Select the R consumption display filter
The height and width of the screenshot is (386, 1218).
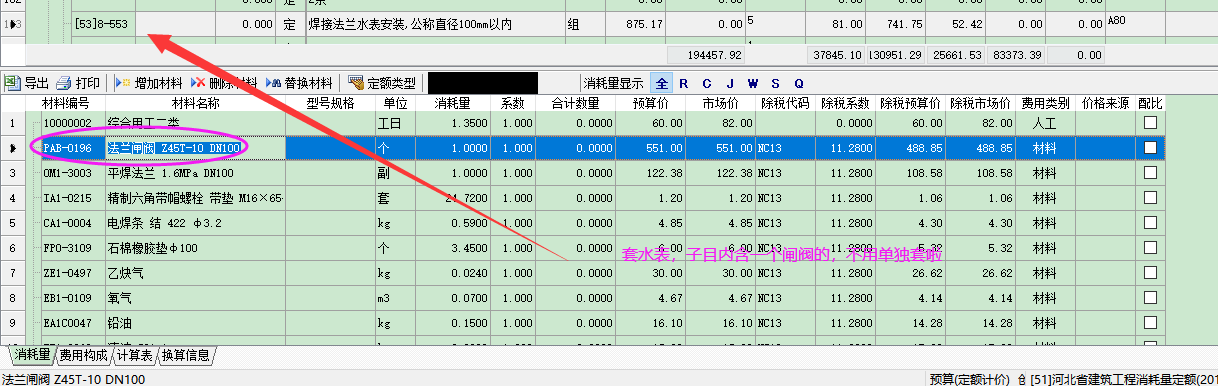684,83
